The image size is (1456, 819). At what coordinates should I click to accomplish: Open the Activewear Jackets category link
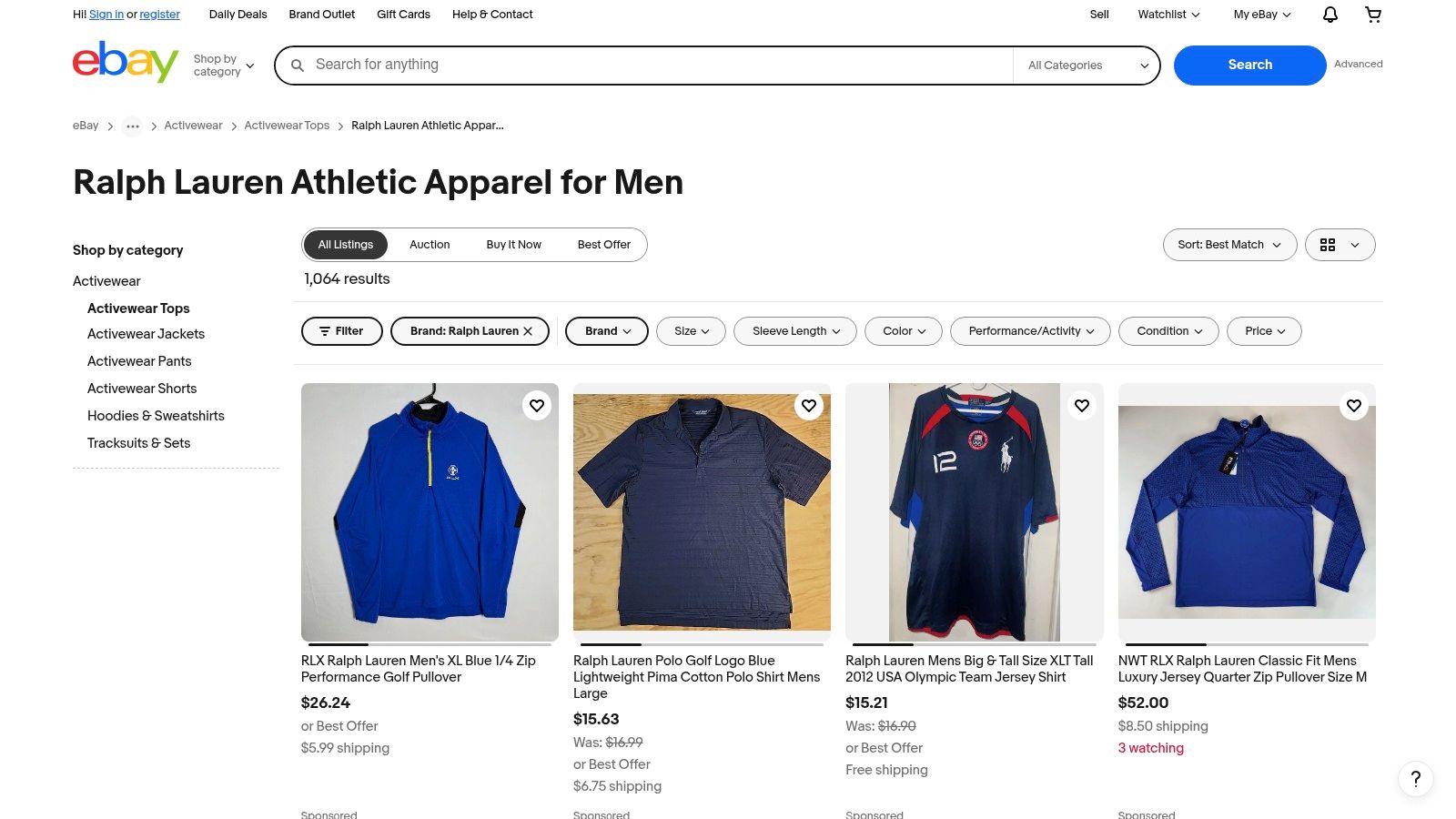[x=146, y=334]
